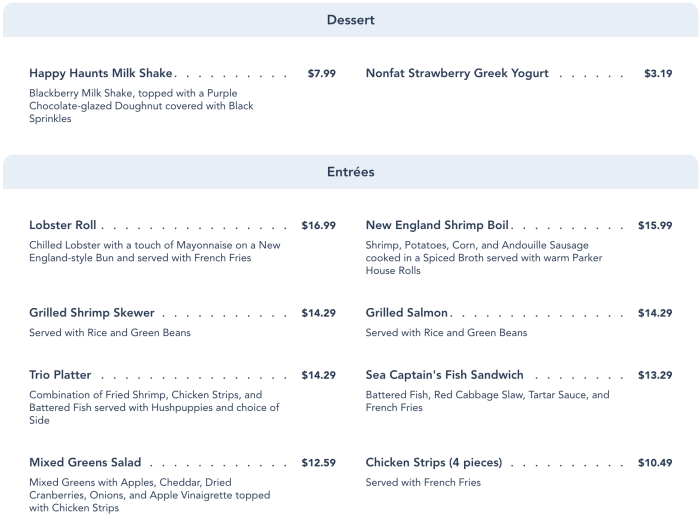Choose Chicken Strips (4 pieces)
Screen dimensions: 700x521
click(434, 463)
